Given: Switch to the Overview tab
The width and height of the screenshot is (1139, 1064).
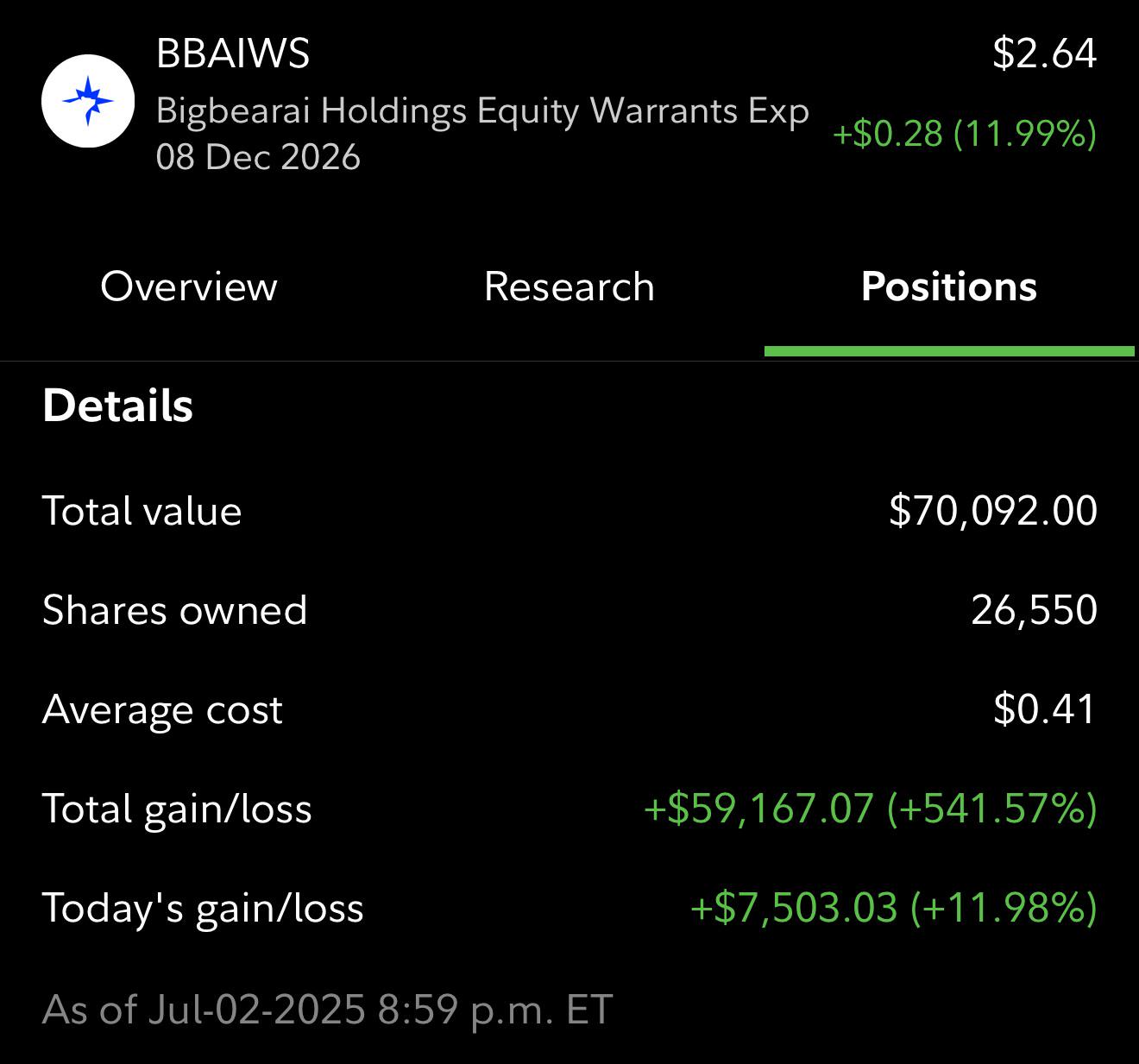Looking at the screenshot, I should pos(189,286).
